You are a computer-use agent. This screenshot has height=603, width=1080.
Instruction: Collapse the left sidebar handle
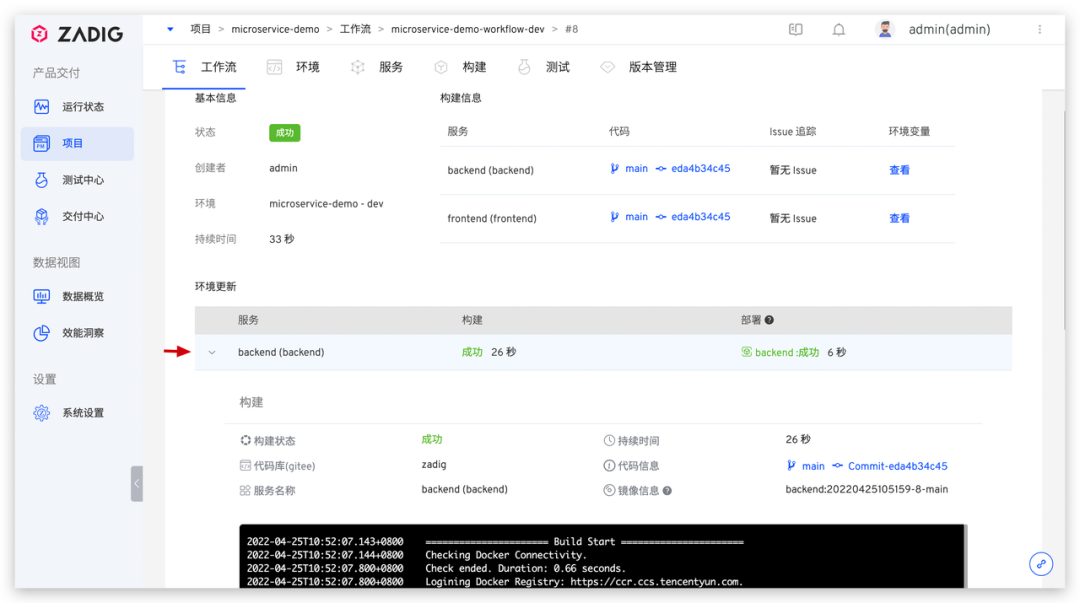(x=136, y=483)
